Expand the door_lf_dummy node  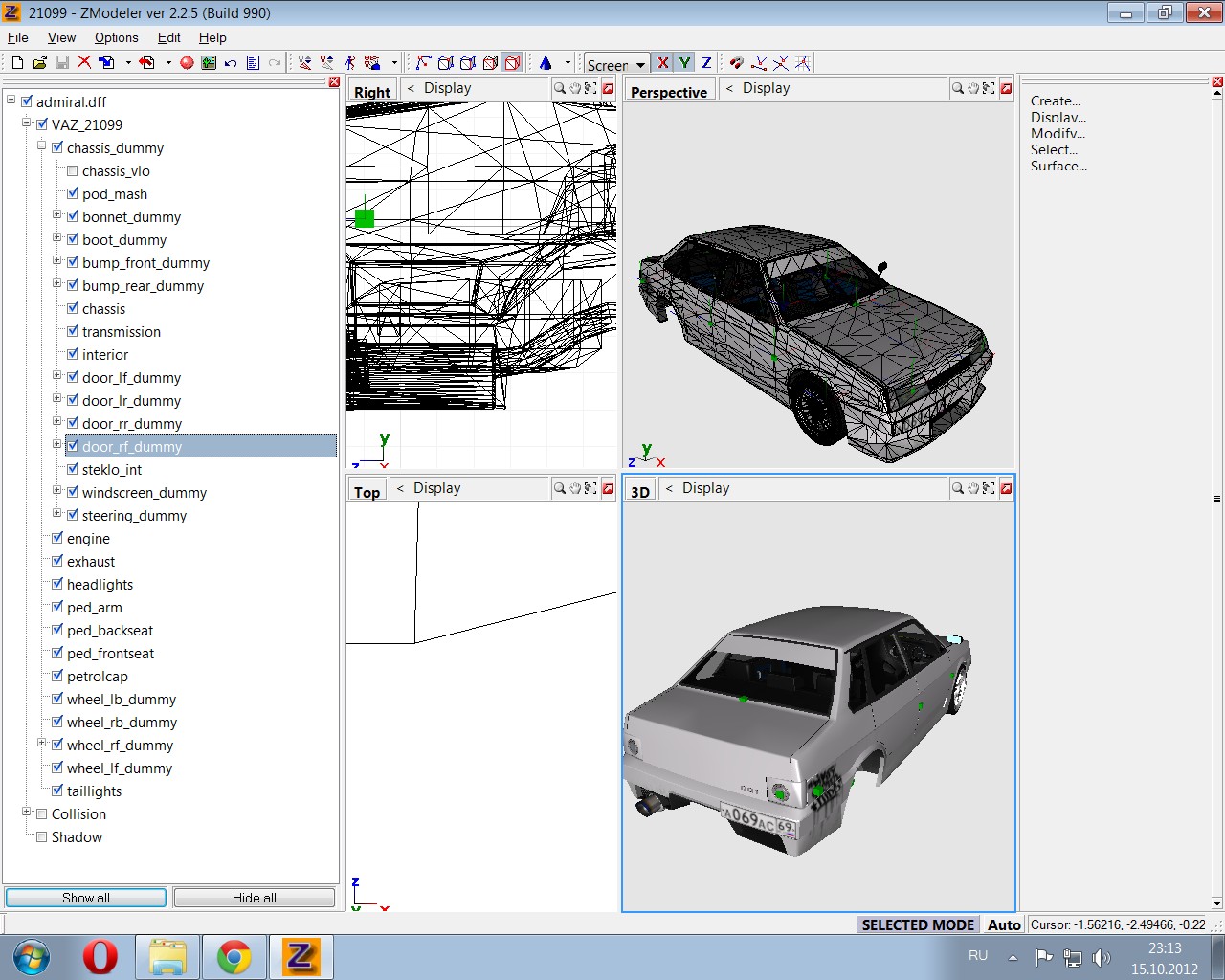pyautogui.click(x=56, y=376)
